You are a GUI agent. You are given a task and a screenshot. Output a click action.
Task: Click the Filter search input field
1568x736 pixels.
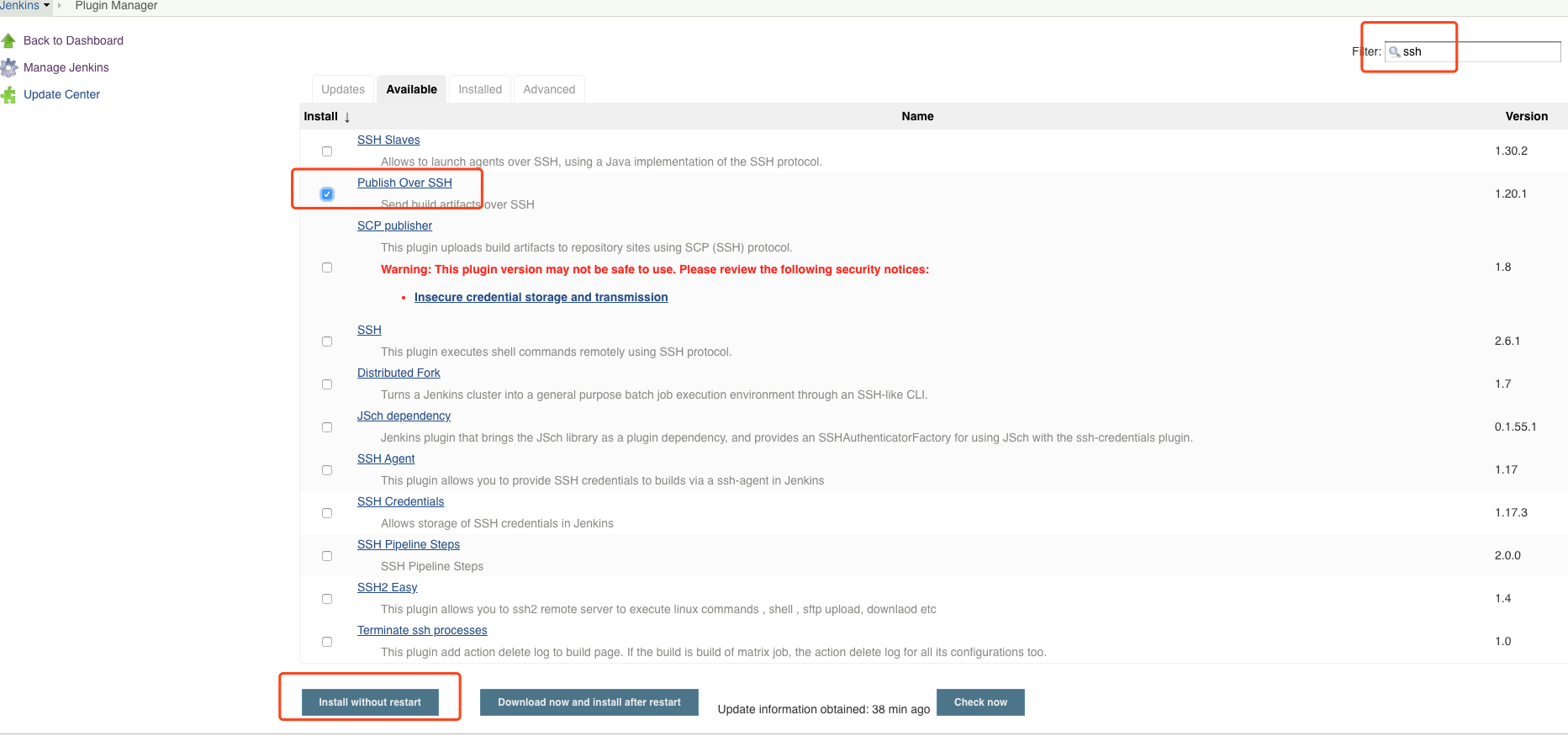tap(1473, 51)
